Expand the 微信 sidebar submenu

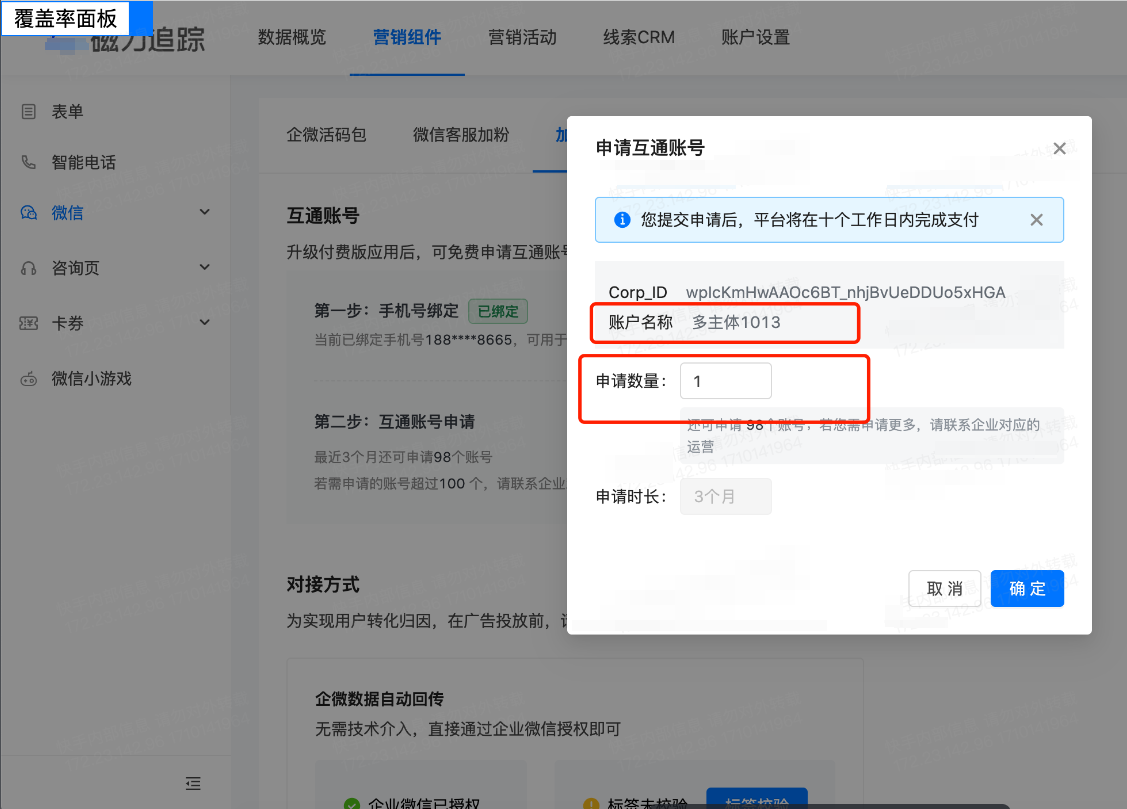pyautogui.click(x=204, y=211)
